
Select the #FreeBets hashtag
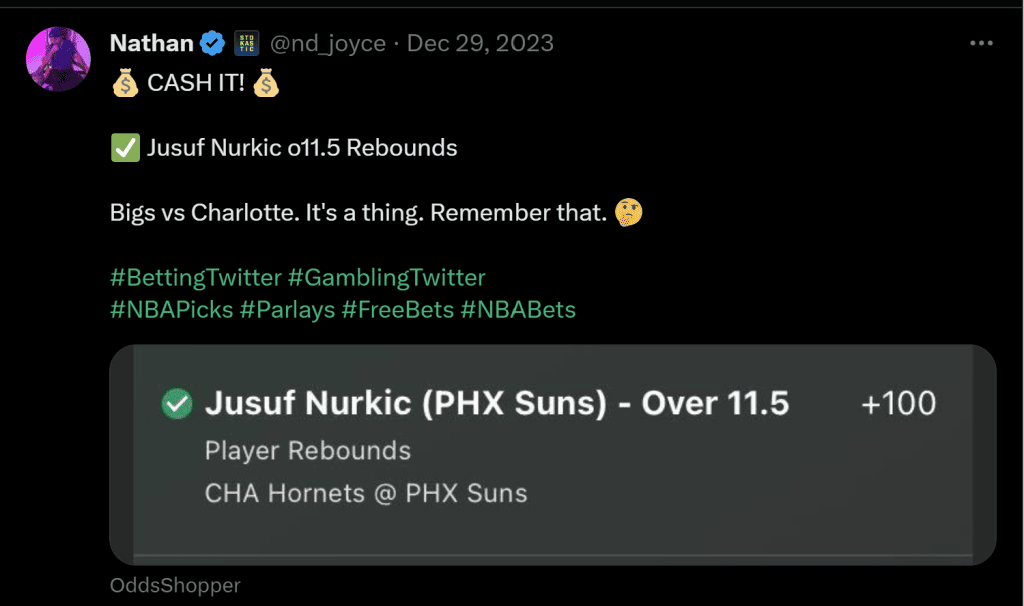click(x=398, y=310)
